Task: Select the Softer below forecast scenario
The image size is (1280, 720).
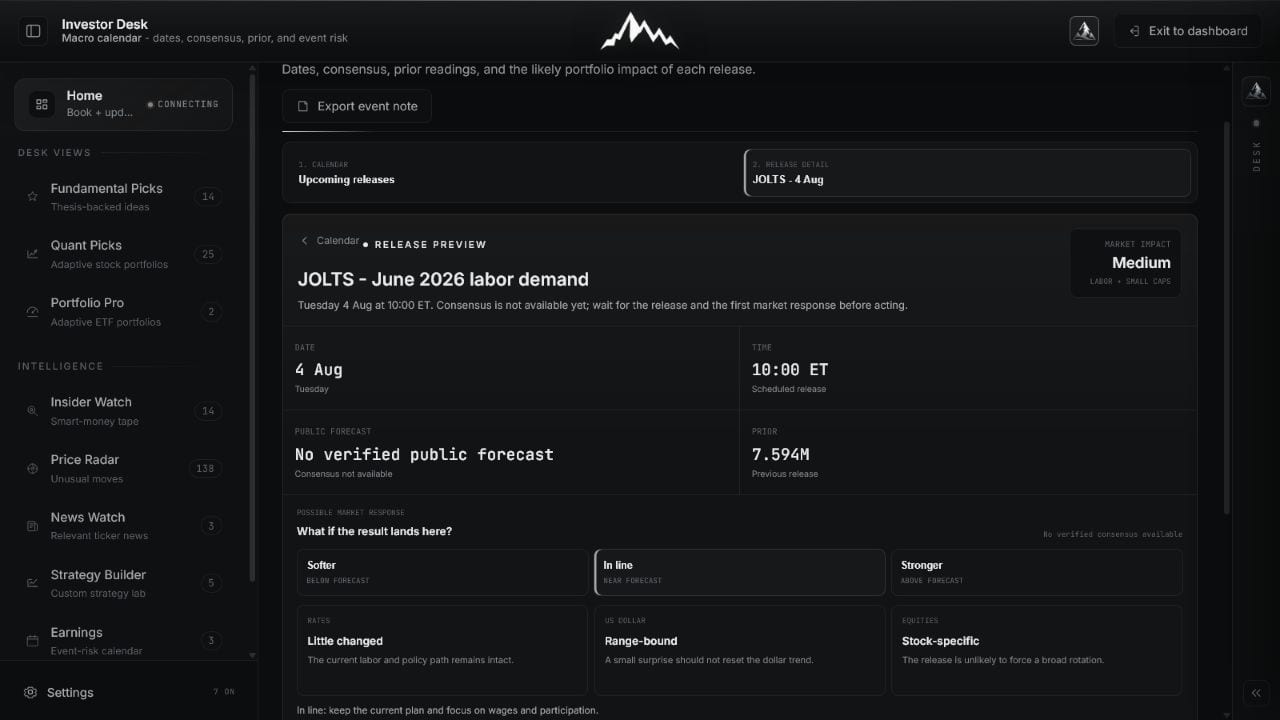Action: (x=442, y=572)
